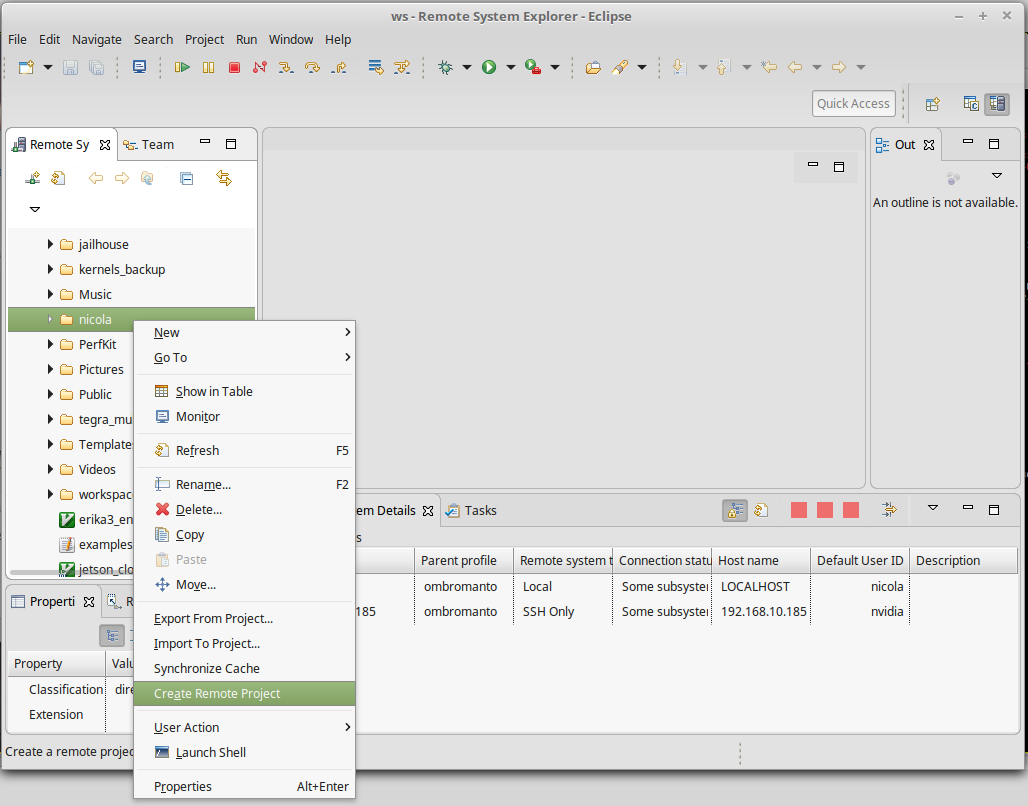Viewport: 1028px width, 806px height.
Task: Toggle Show Categories in Properties view toolbar
Action: (112, 635)
